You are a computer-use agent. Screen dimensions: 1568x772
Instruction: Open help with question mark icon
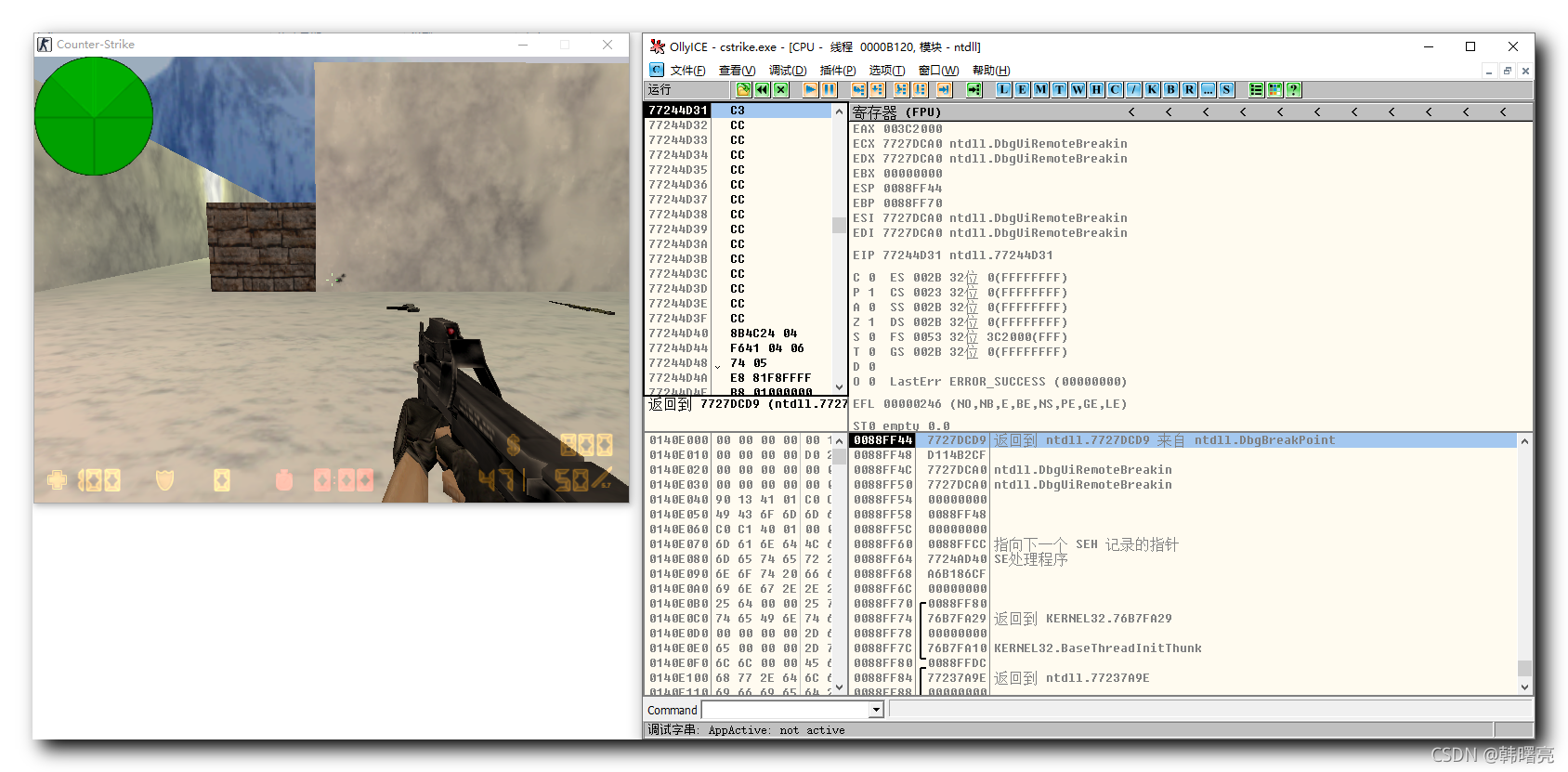(x=1293, y=89)
